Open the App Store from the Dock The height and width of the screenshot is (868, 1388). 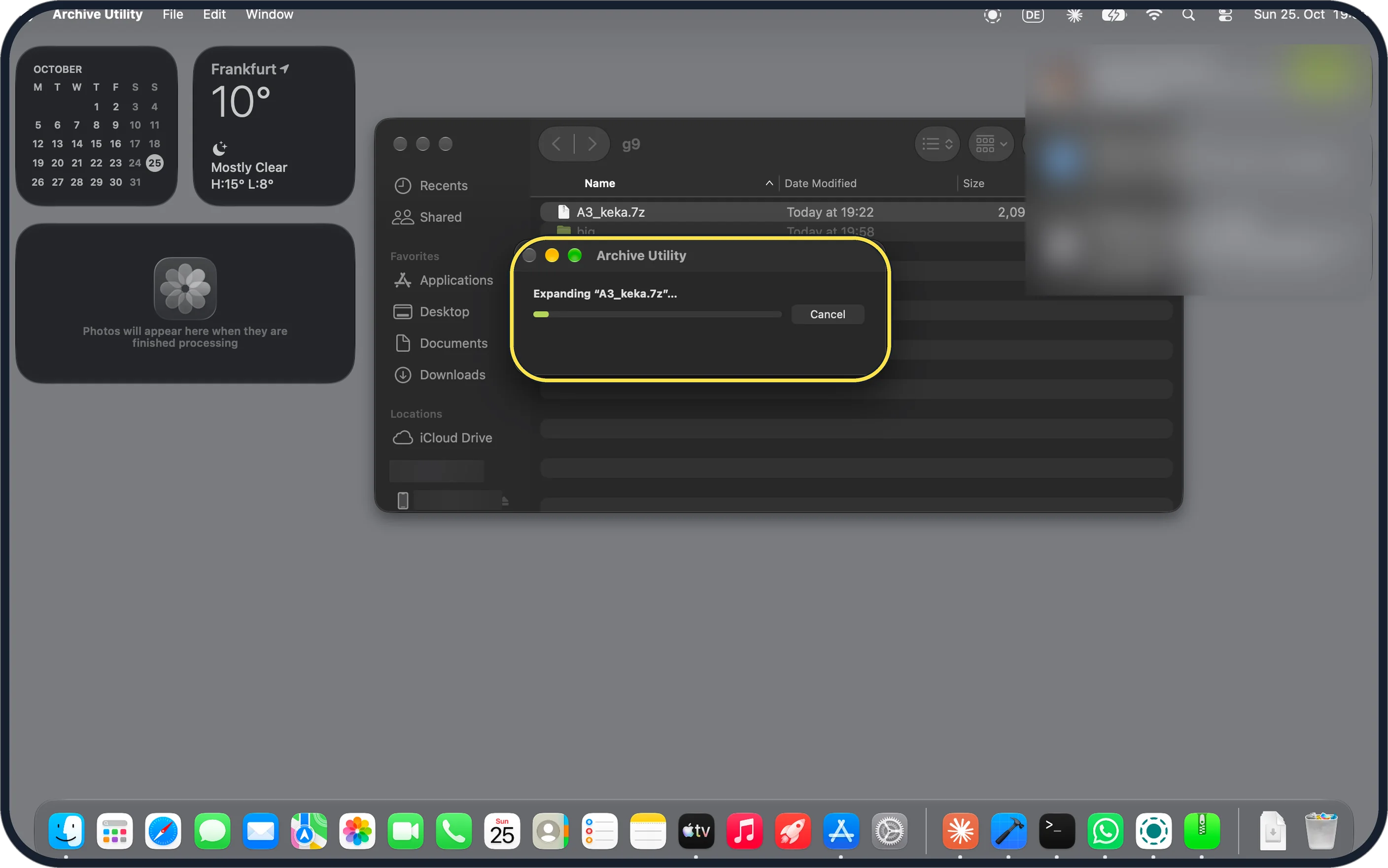[841, 831]
